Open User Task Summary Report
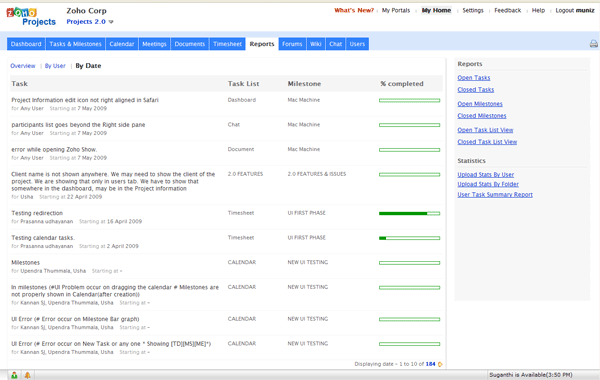Screen dimensions: 600x380 point(495,195)
